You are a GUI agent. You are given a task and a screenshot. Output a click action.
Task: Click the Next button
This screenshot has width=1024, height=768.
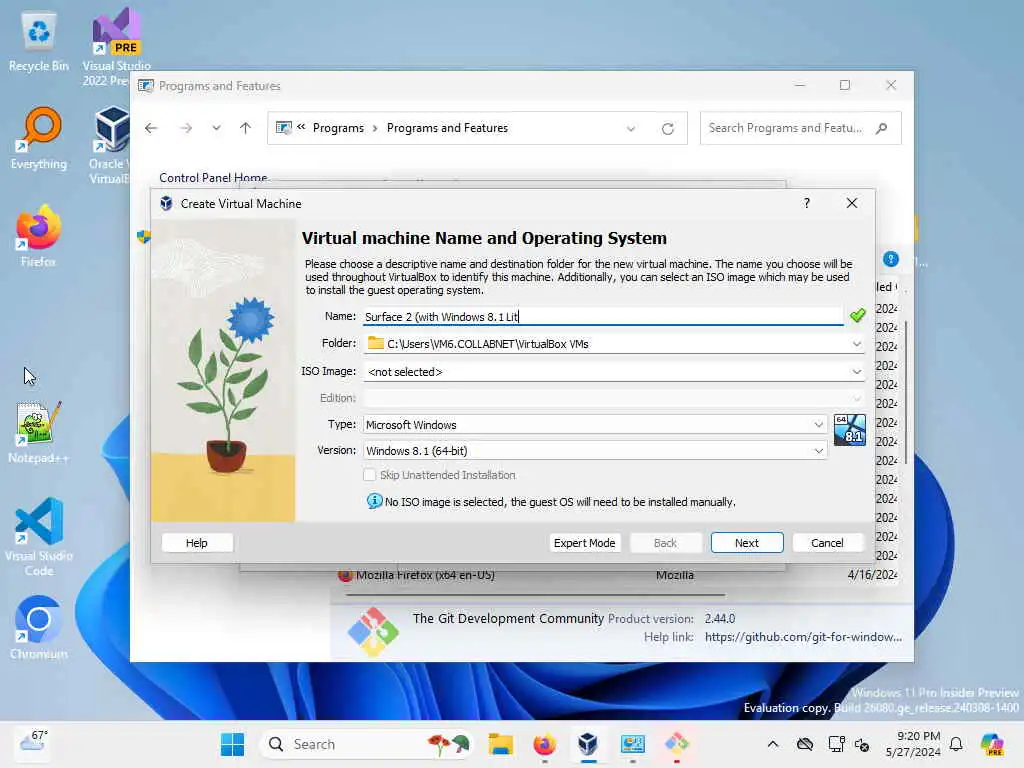(x=747, y=543)
